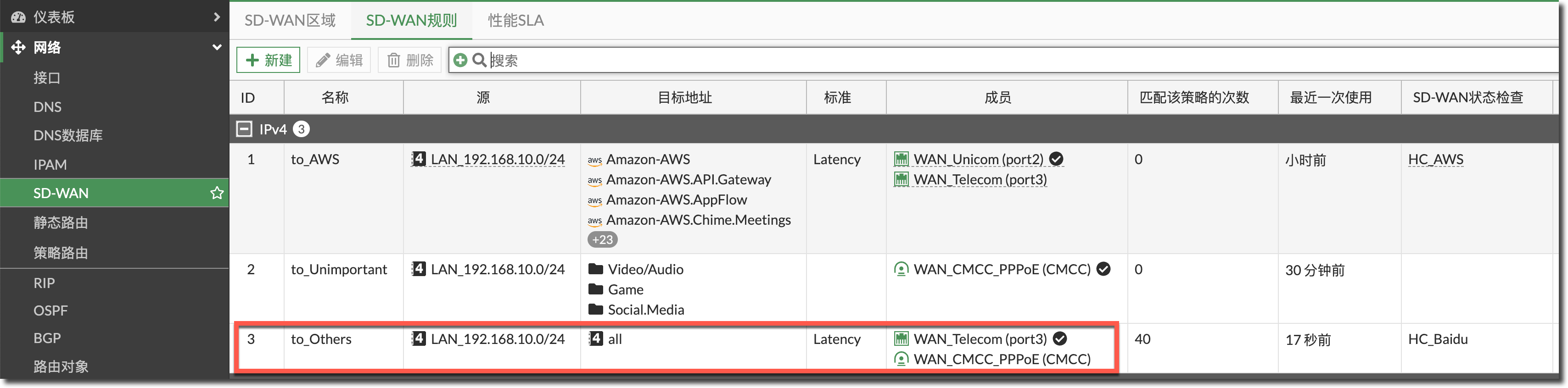Open 静态路由 in the sidebar
This screenshot has height=388, width=1568.
click(61, 222)
